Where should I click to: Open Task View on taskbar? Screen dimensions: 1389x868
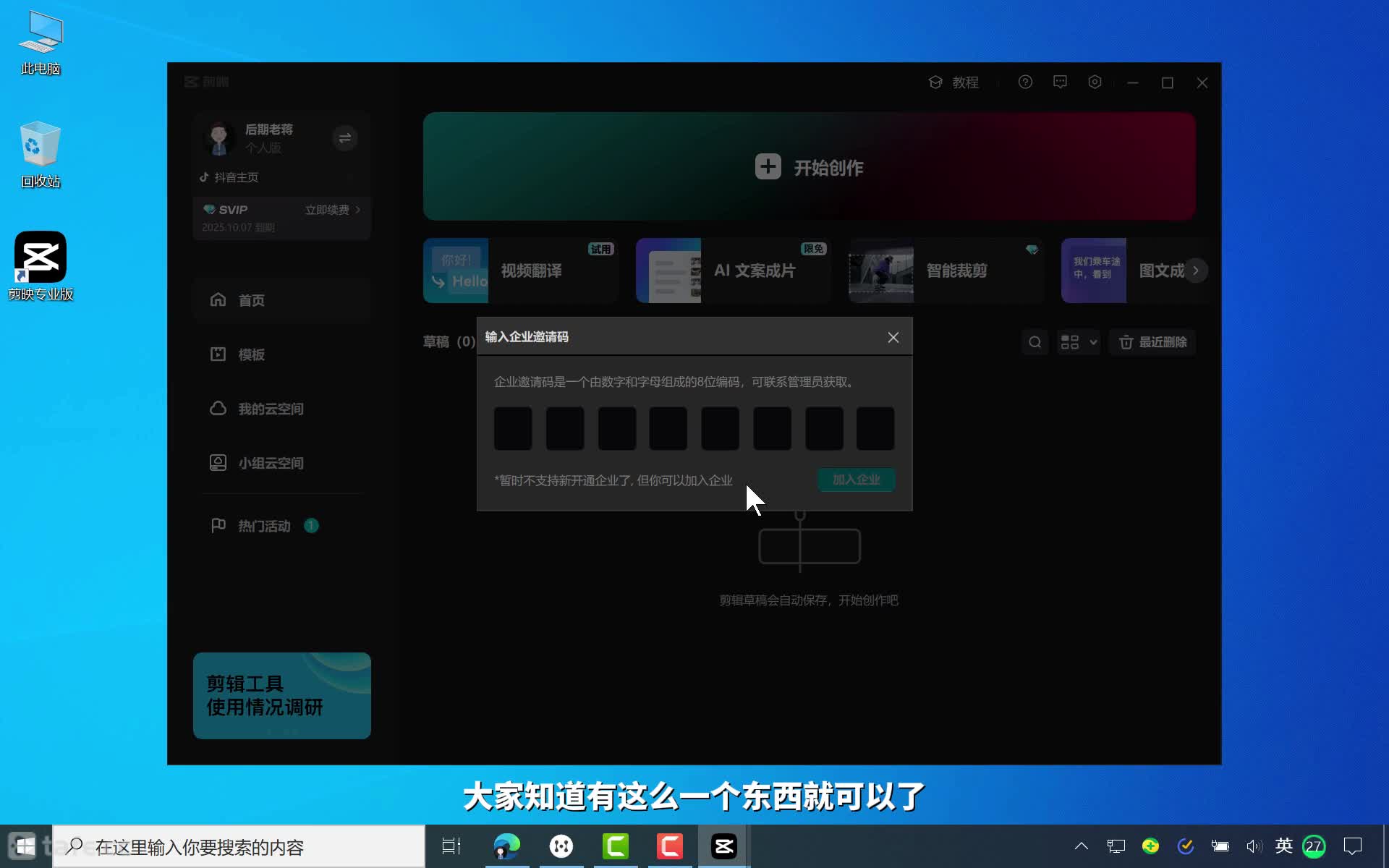coord(451,846)
